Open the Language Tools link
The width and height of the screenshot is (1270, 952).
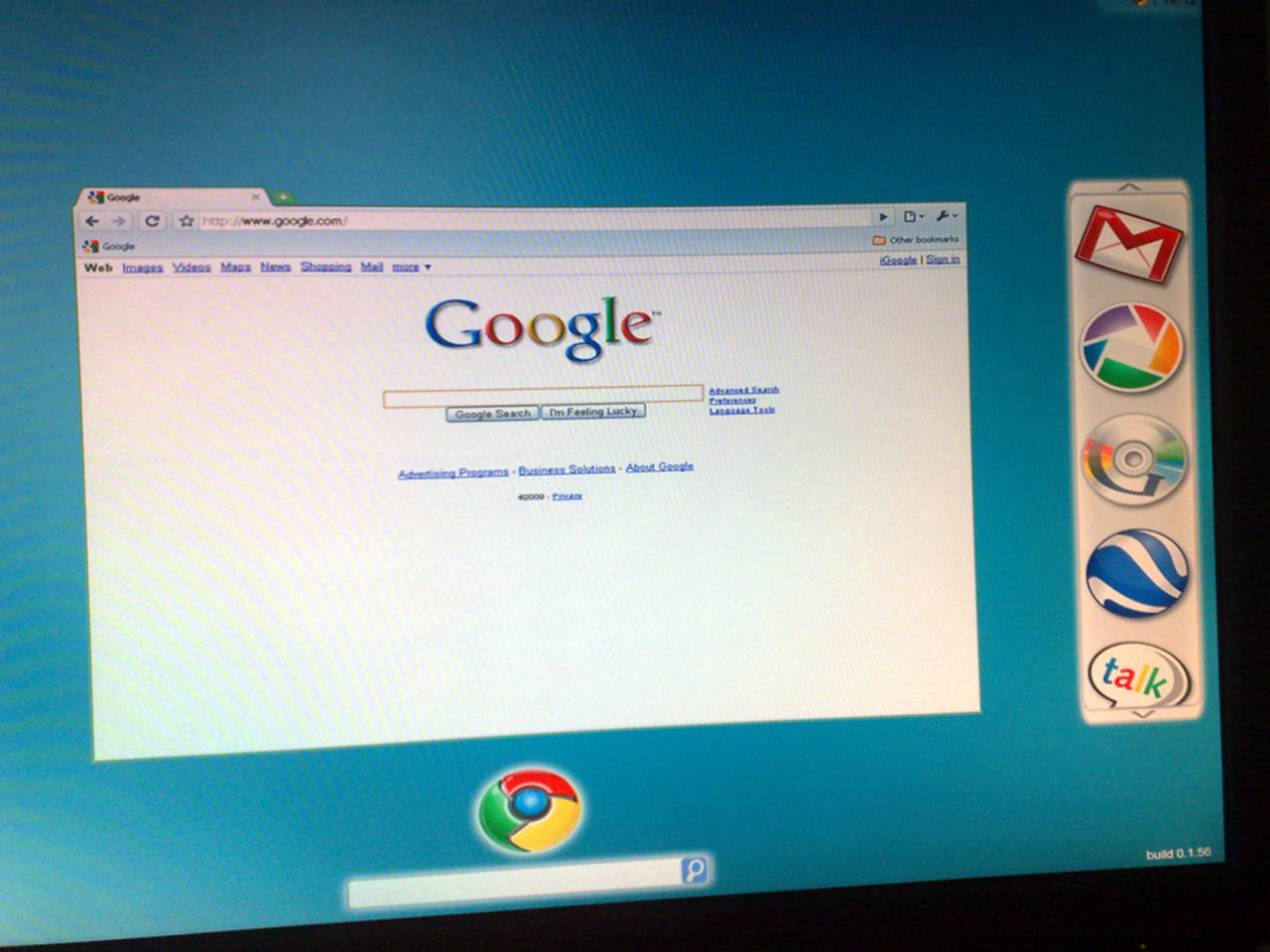pyautogui.click(x=742, y=410)
